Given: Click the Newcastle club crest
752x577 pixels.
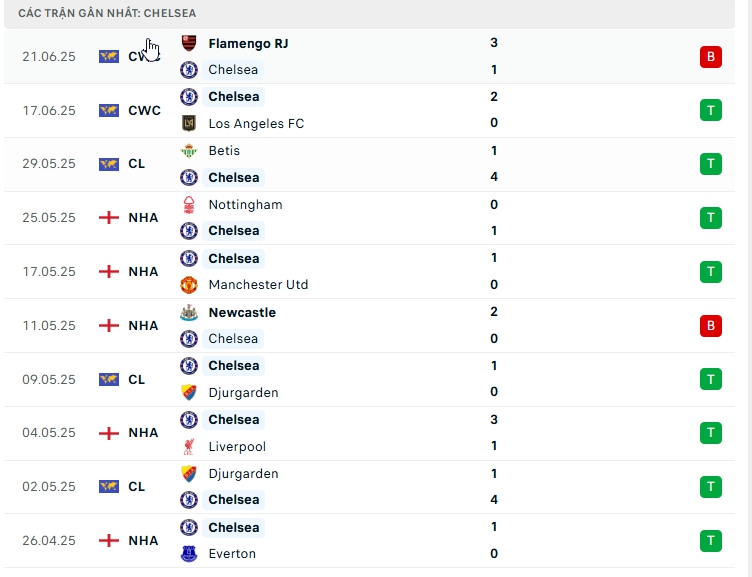Looking at the screenshot, I should [x=189, y=313].
